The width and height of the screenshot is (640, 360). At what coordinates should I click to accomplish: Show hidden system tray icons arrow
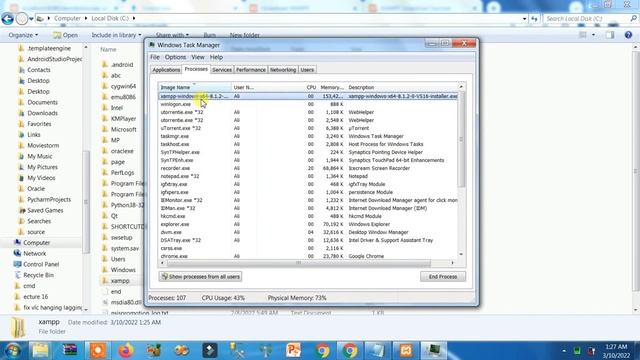pyautogui.click(x=564, y=351)
